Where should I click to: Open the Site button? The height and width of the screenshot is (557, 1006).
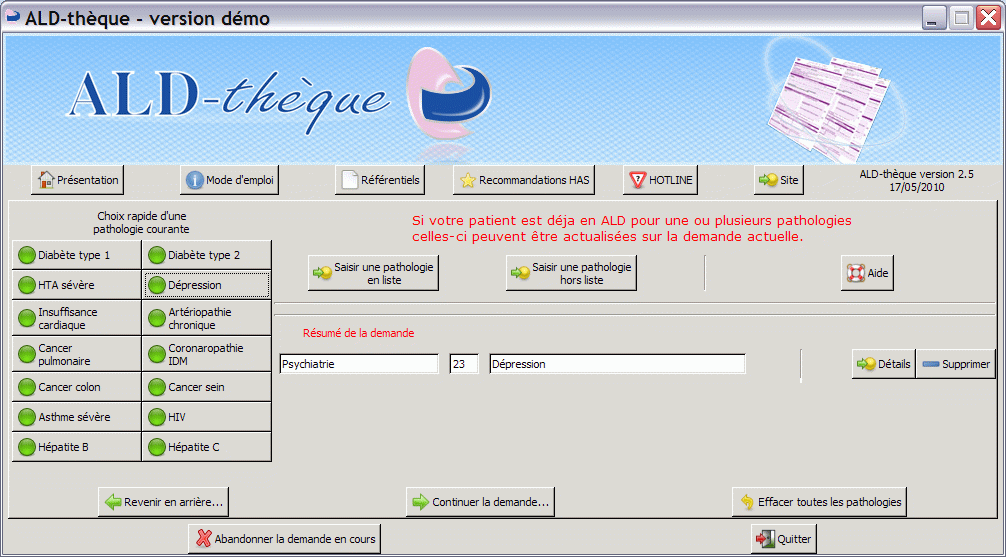click(x=778, y=180)
